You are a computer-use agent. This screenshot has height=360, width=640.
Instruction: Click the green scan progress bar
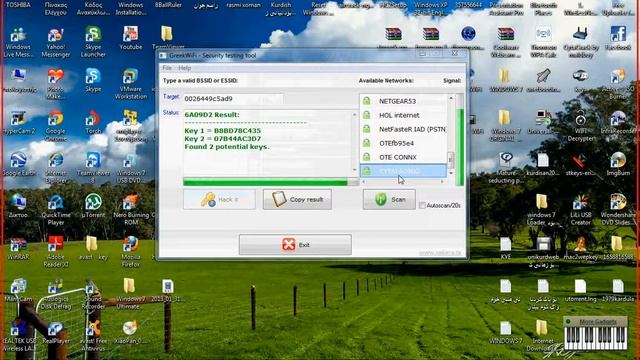[x=271, y=182]
